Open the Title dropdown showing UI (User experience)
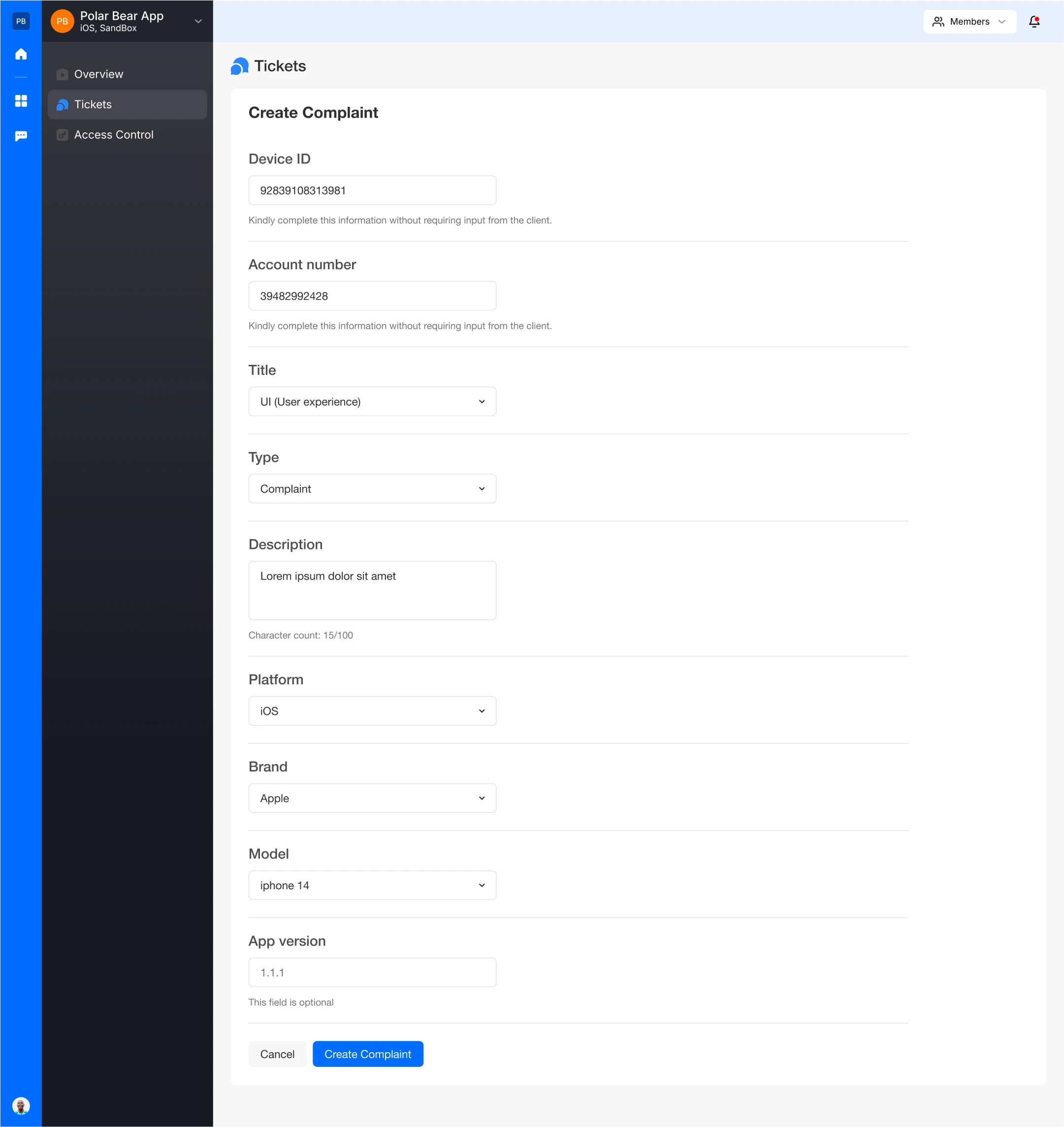Screen dimensions: 1064x1127 pos(372,402)
